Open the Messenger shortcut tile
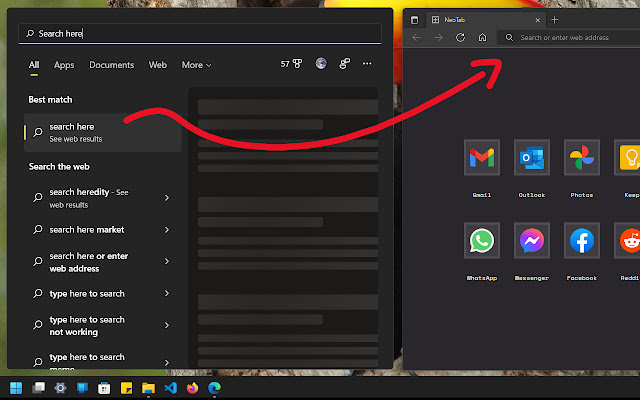Screen dimensions: 640x400 [x=532, y=240]
